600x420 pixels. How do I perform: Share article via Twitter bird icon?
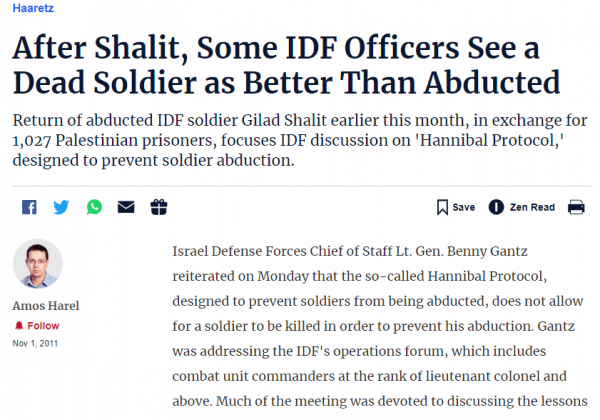coord(61,207)
